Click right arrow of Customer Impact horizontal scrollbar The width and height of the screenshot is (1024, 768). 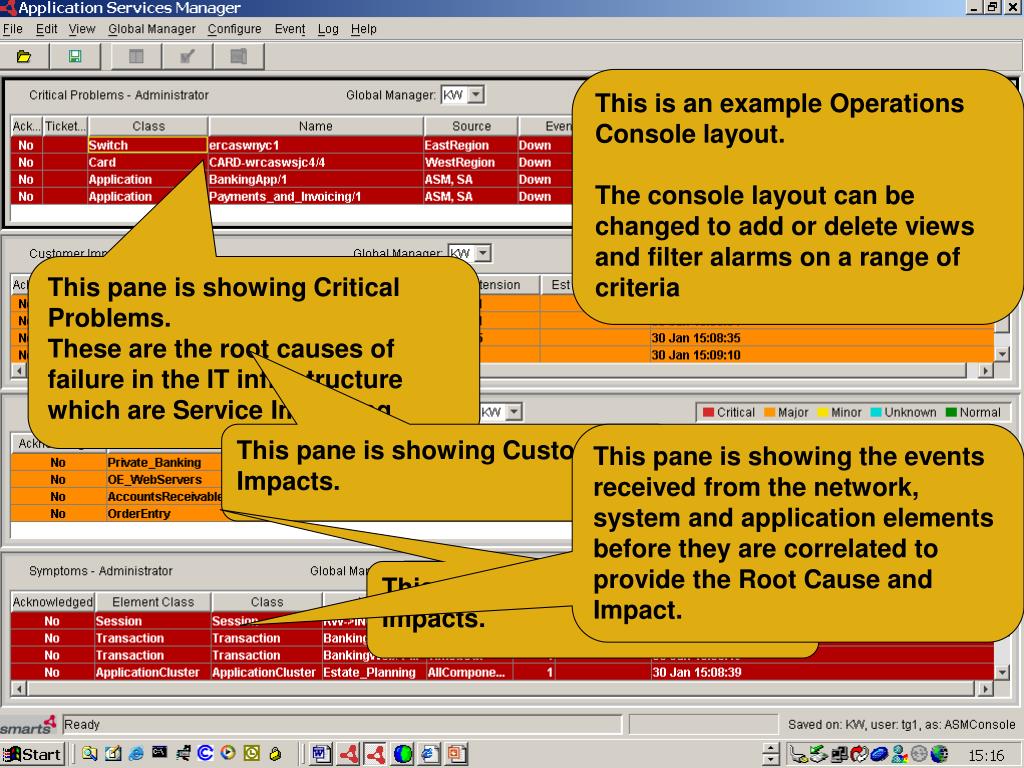[985, 371]
